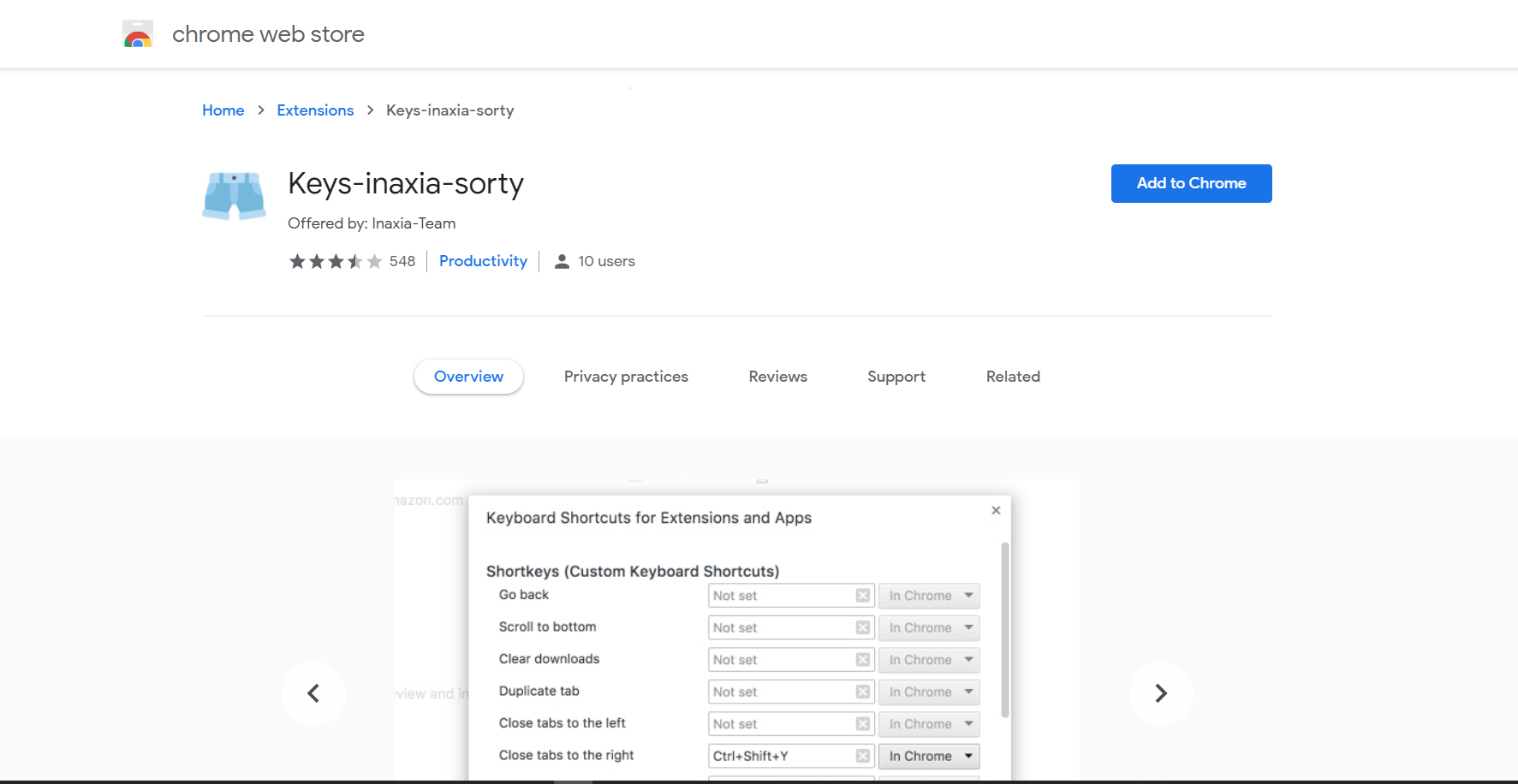Image resolution: width=1518 pixels, height=784 pixels.
Task: Open the Support tab
Action: click(x=896, y=377)
